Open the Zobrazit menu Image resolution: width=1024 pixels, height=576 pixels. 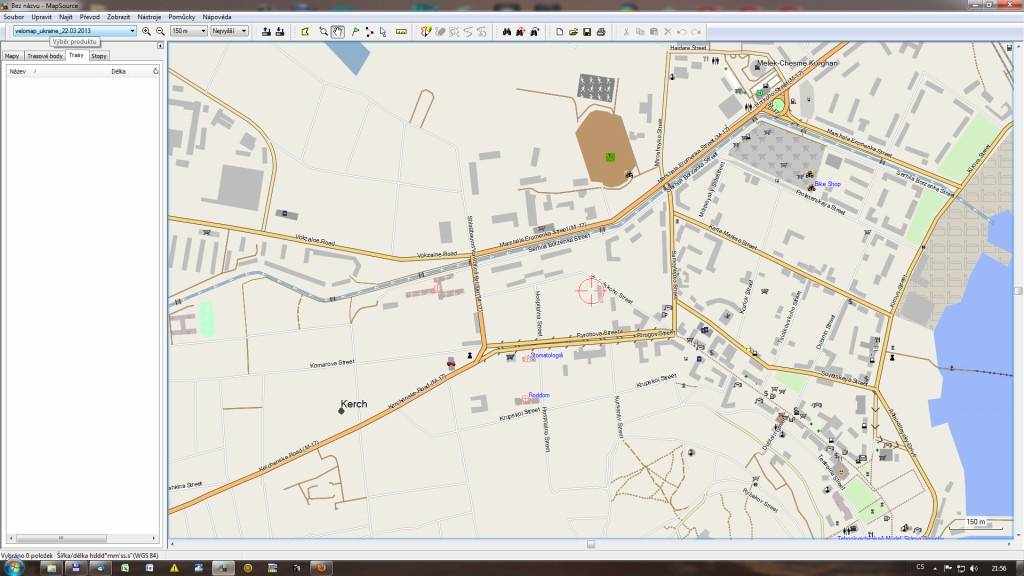[x=117, y=17]
